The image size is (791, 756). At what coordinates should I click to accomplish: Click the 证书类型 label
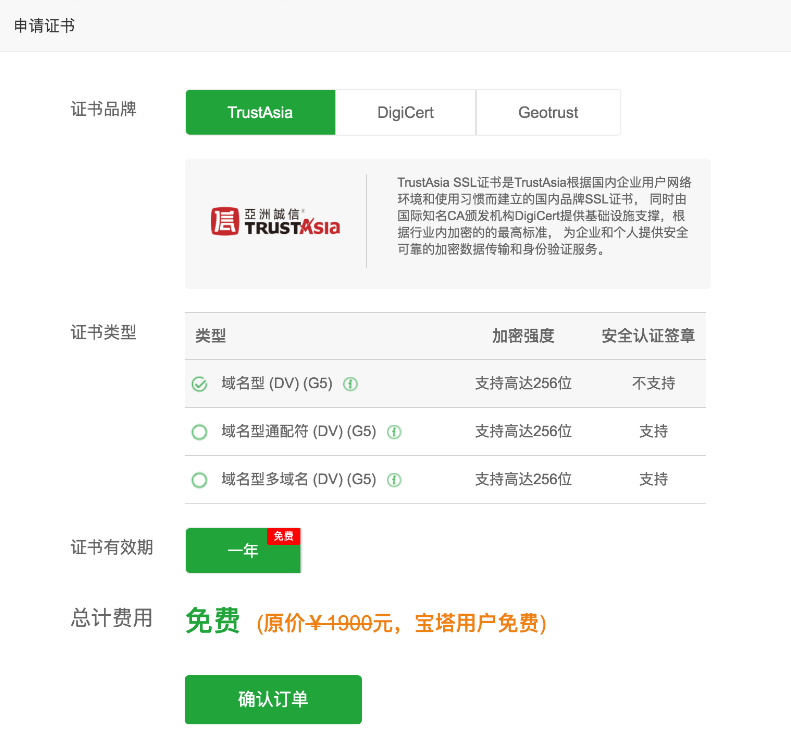[x=103, y=332]
